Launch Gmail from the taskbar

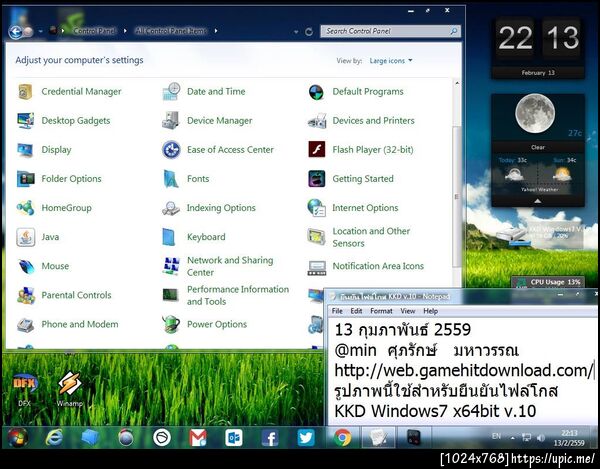pyautogui.click(x=198, y=438)
